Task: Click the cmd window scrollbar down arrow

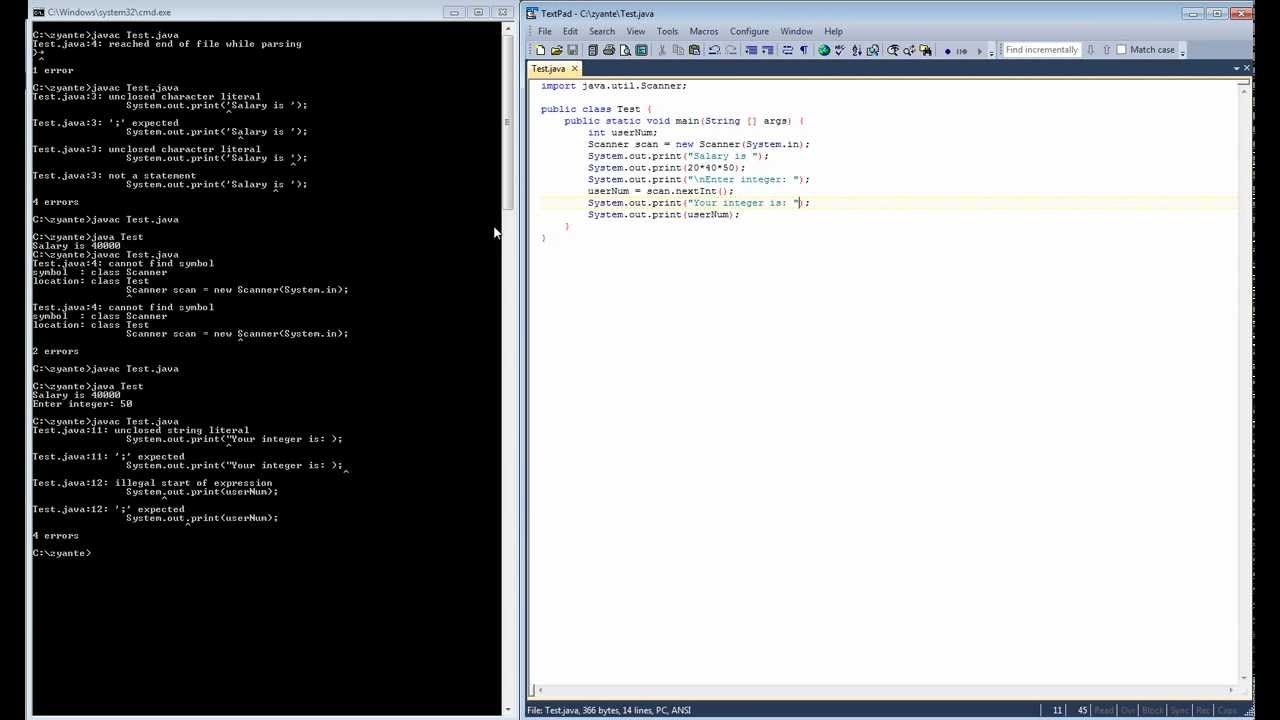Action: pyautogui.click(x=507, y=710)
